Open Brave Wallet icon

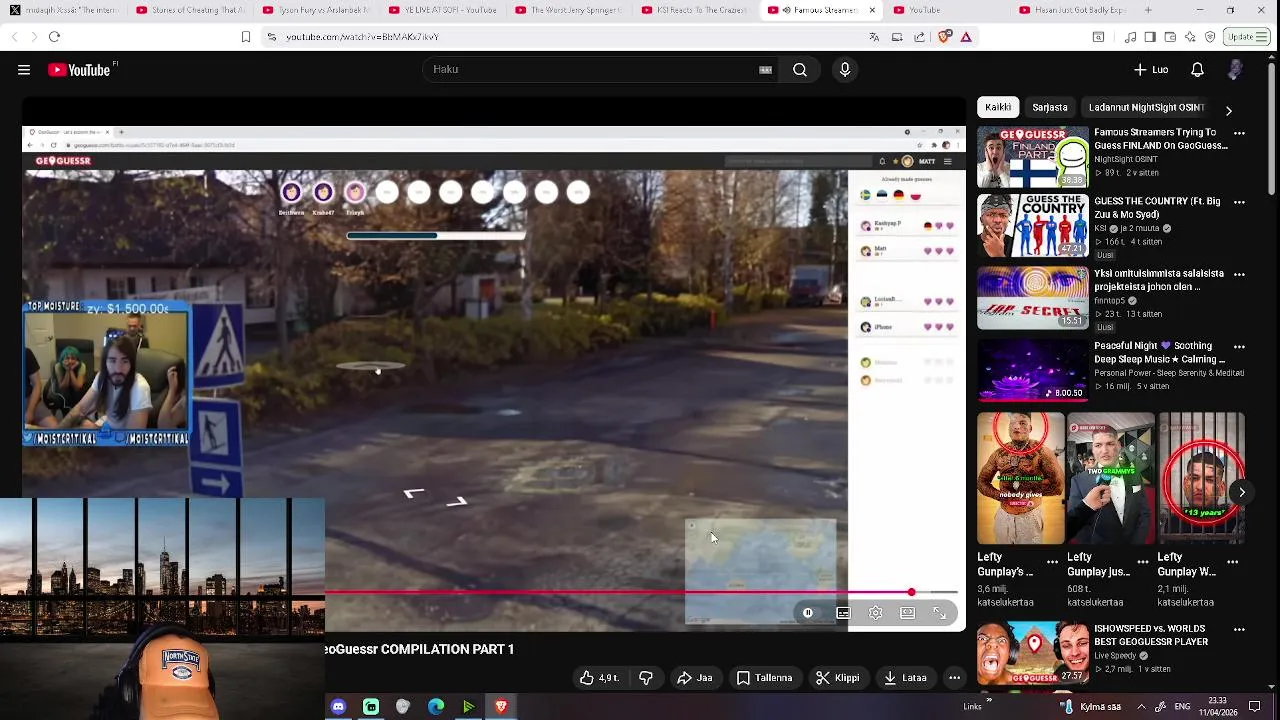pos(1170,37)
